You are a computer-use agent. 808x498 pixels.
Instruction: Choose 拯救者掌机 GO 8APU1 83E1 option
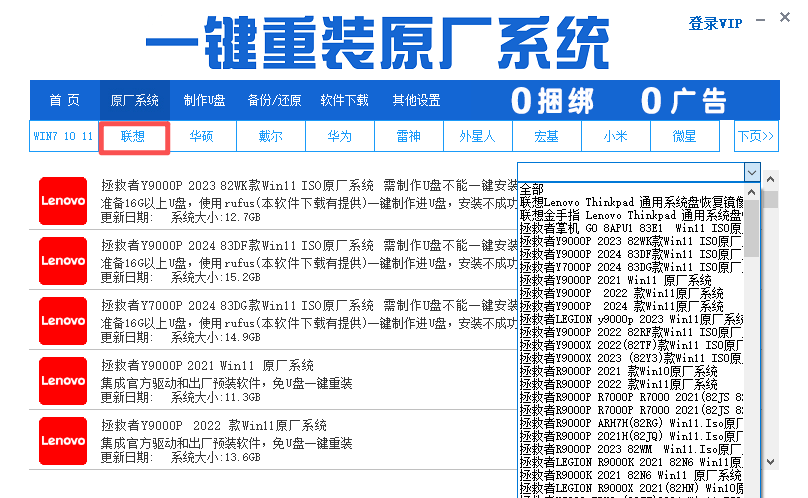[631, 228]
